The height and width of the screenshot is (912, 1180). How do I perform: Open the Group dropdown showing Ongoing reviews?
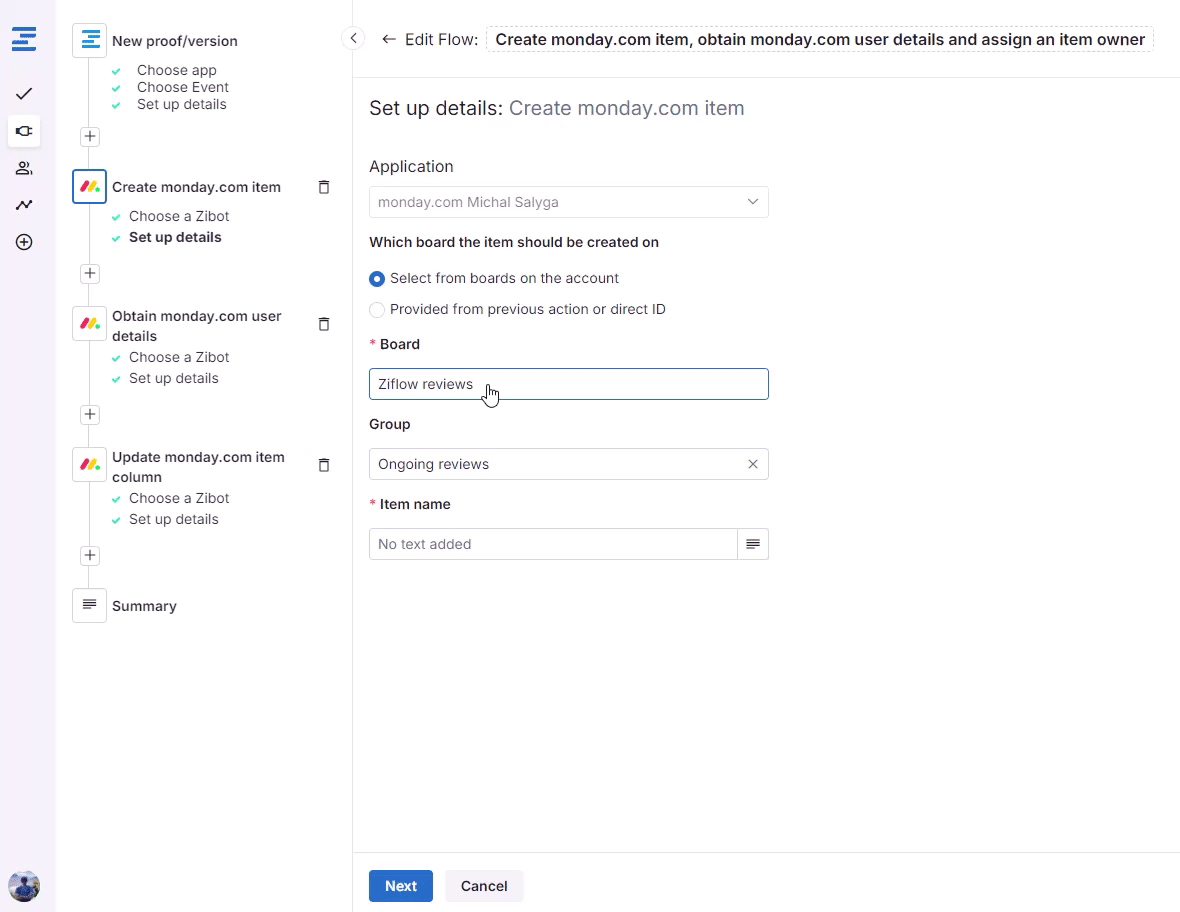555,464
